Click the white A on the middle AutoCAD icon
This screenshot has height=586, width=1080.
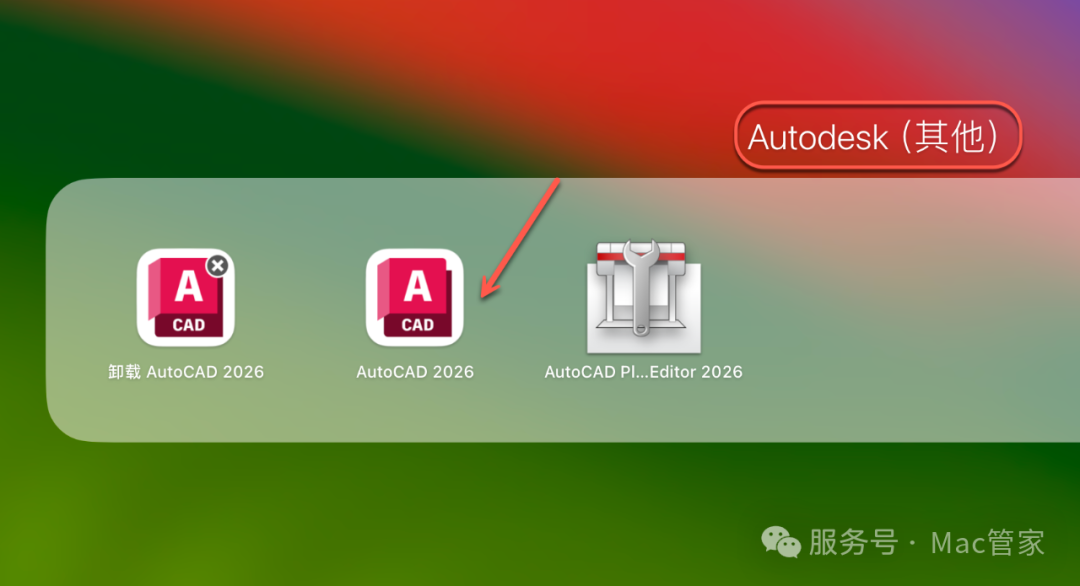(417, 286)
